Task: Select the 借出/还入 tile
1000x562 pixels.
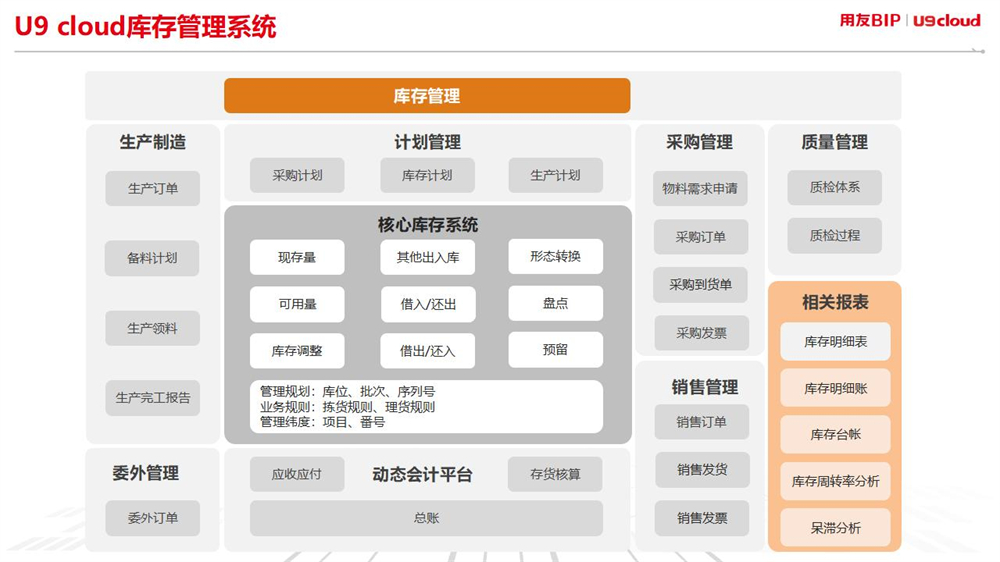Action: click(427, 351)
